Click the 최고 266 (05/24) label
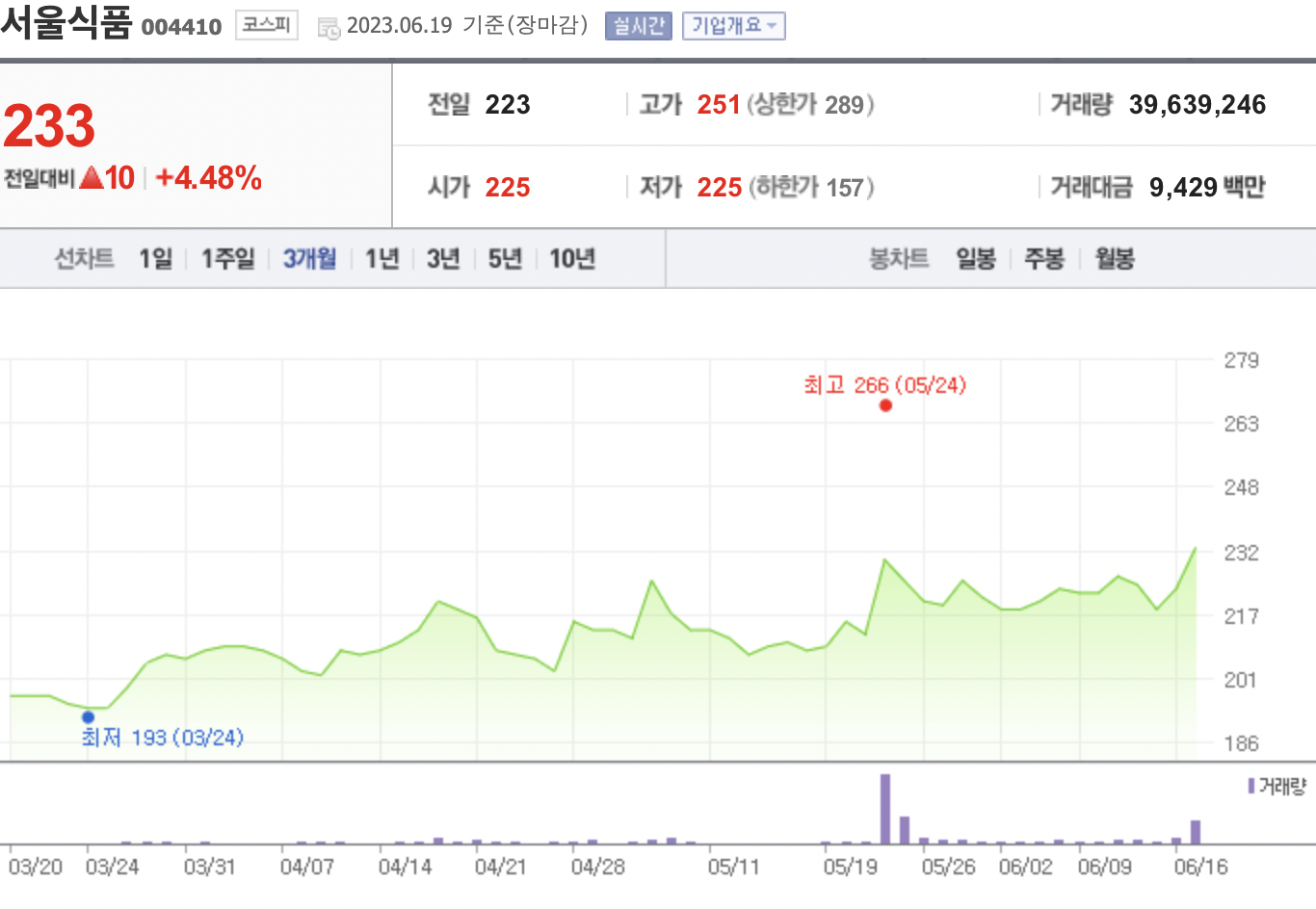The image size is (1316, 909). [885, 385]
